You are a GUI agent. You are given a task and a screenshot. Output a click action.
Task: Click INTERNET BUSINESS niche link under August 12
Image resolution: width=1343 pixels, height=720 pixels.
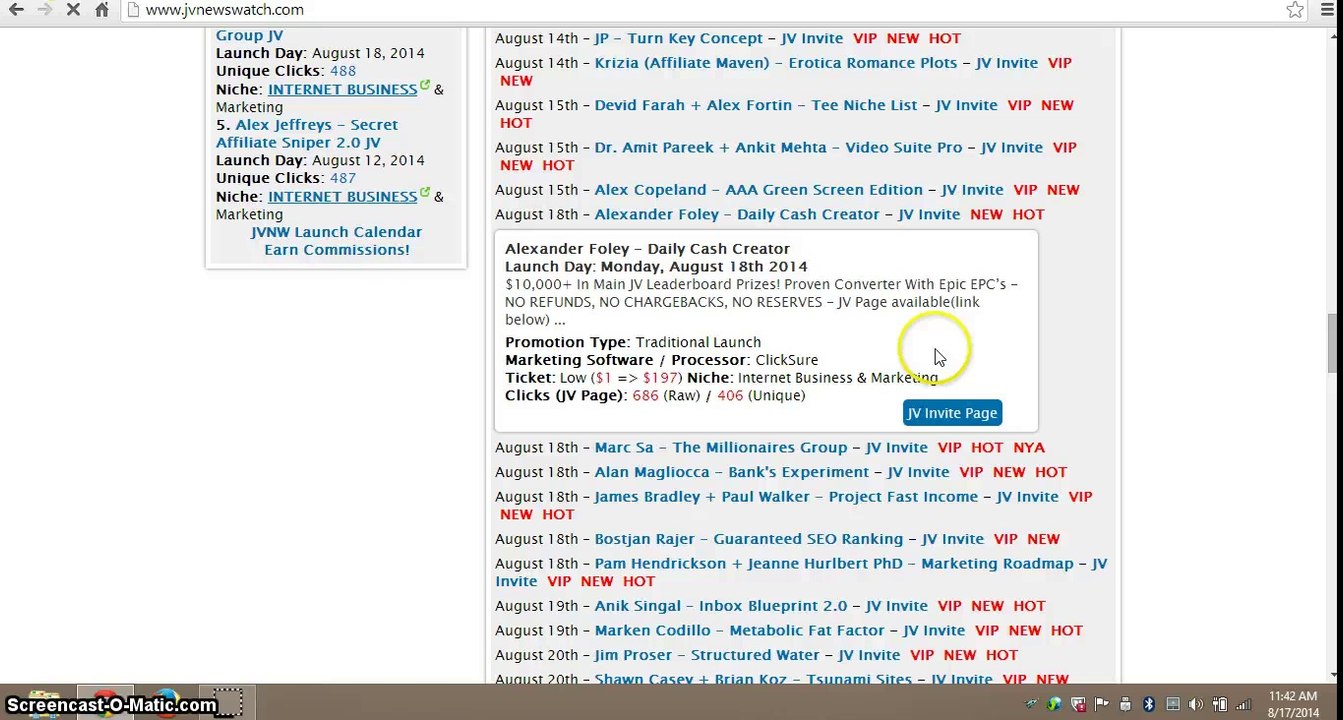(x=342, y=197)
